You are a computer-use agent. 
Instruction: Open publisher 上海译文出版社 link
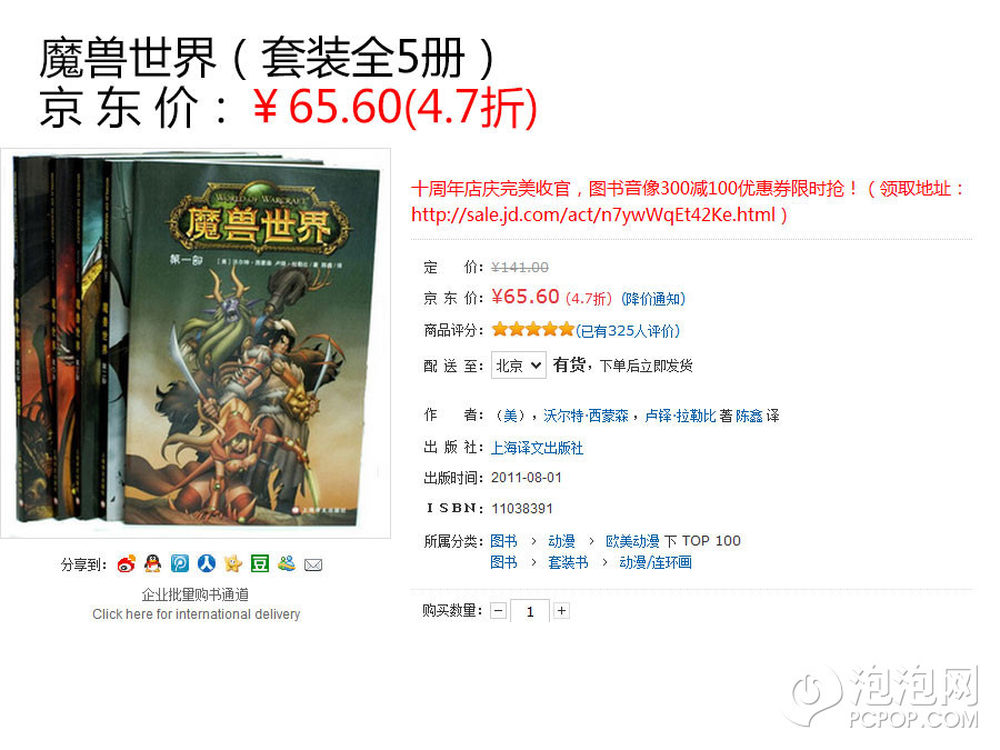[x=537, y=448]
